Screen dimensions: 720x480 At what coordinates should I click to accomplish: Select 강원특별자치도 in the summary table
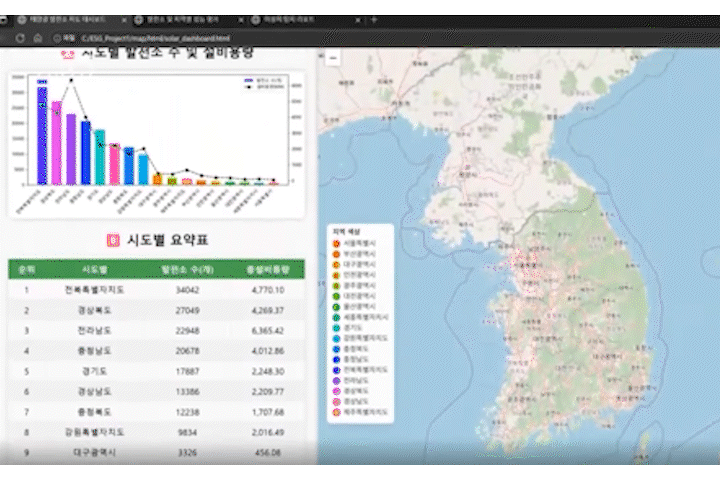pos(95,432)
